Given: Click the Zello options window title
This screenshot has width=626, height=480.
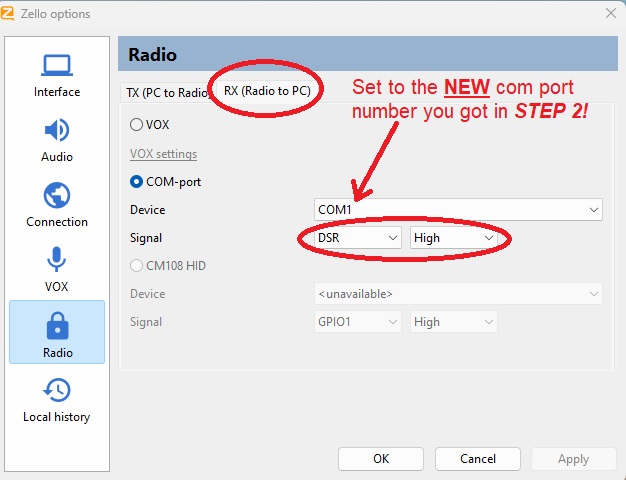Looking at the screenshot, I should click(x=55, y=14).
